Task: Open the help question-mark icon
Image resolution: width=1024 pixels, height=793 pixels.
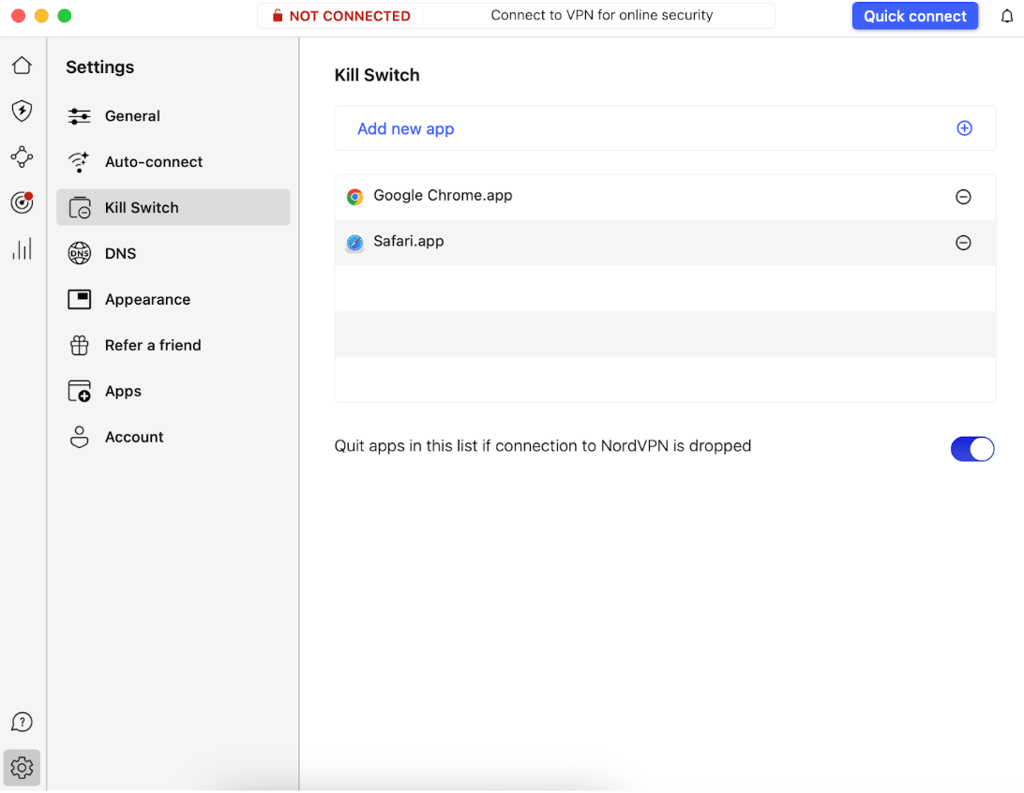Action: (22, 722)
